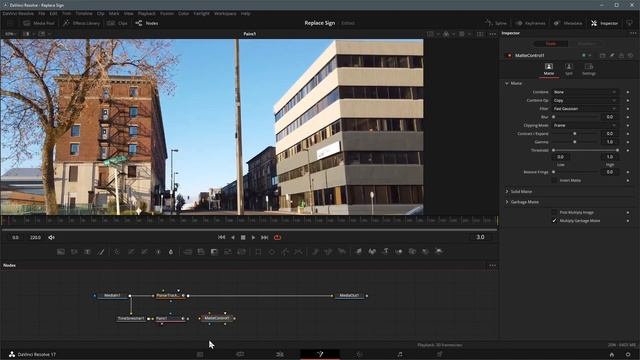Image resolution: width=640 pixels, height=360 pixels.
Task: Toggle the Effects Library panel
Action: pyautogui.click(x=82, y=23)
